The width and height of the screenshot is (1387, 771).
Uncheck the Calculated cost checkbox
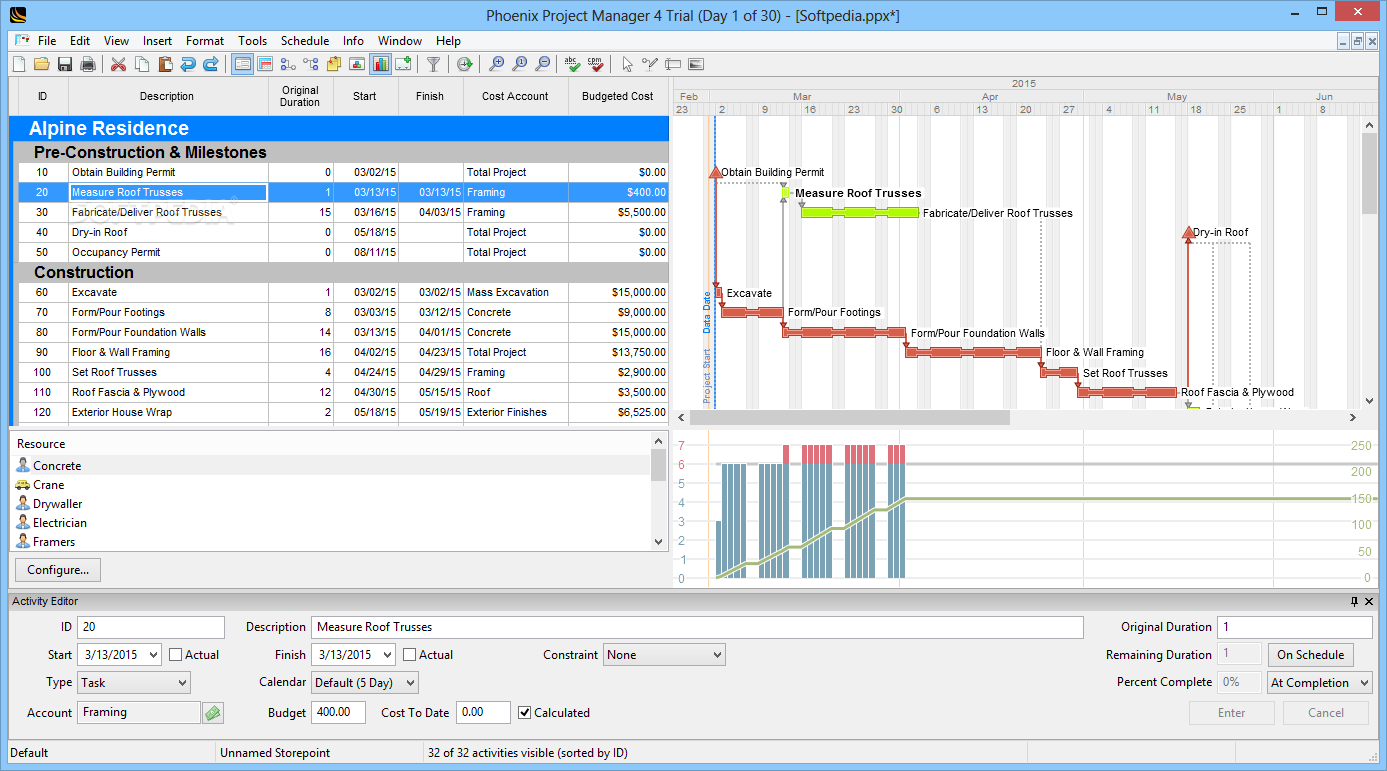[525, 713]
